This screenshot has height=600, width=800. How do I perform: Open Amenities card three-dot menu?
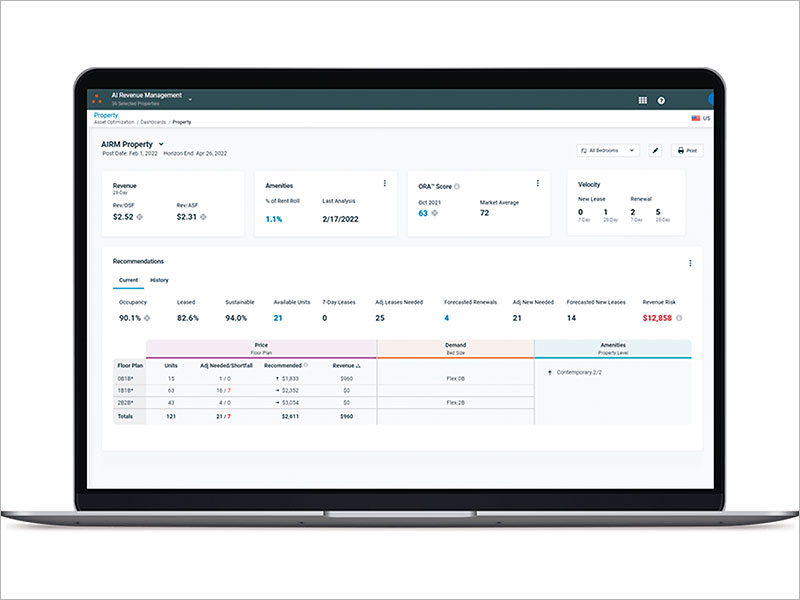click(385, 183)
